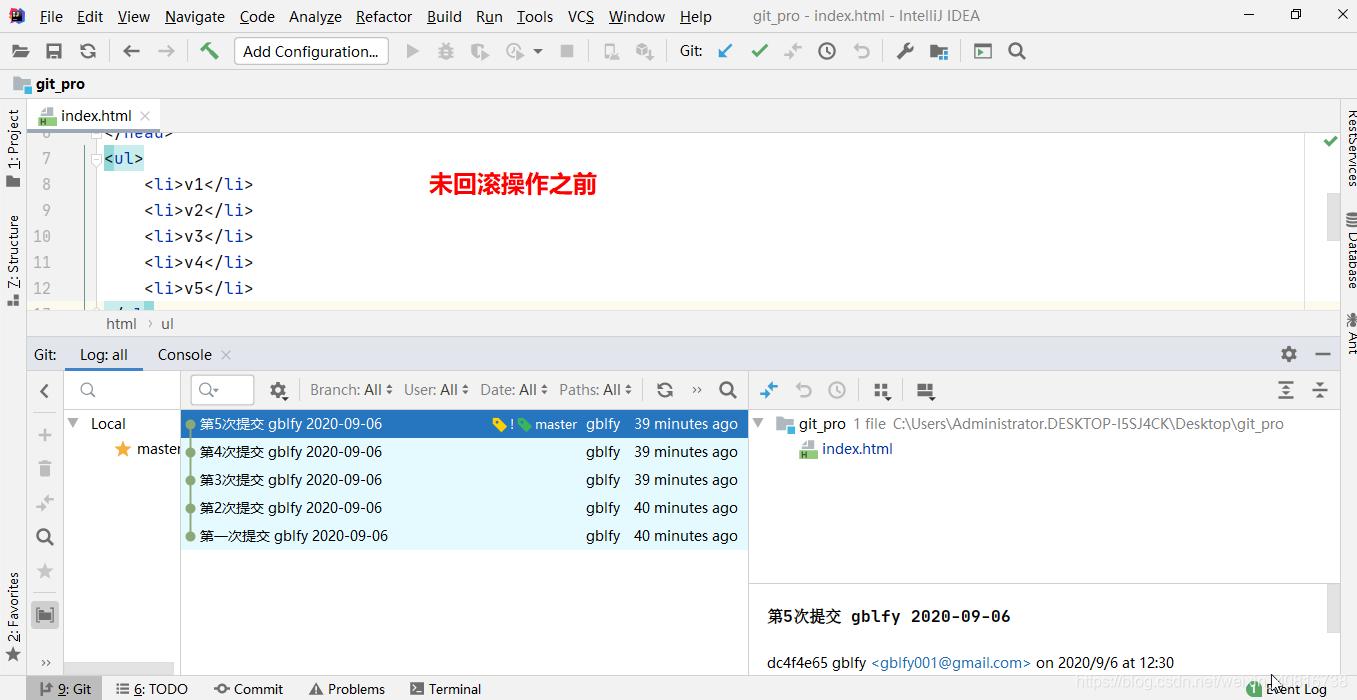Search branches with the magnifier in the Git tool window's left icon strip
Viewport: 1357px width, 700px height.
point(45,537)
